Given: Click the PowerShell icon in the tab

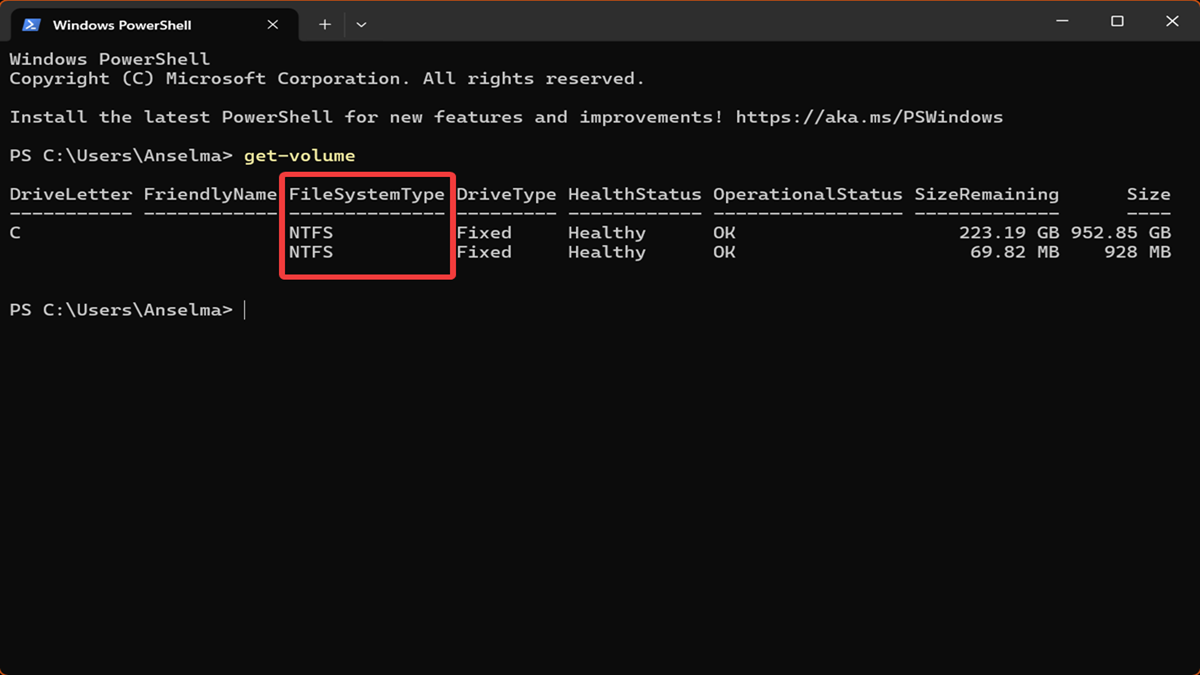Looking at the screenshot, I should coord(31,24).
